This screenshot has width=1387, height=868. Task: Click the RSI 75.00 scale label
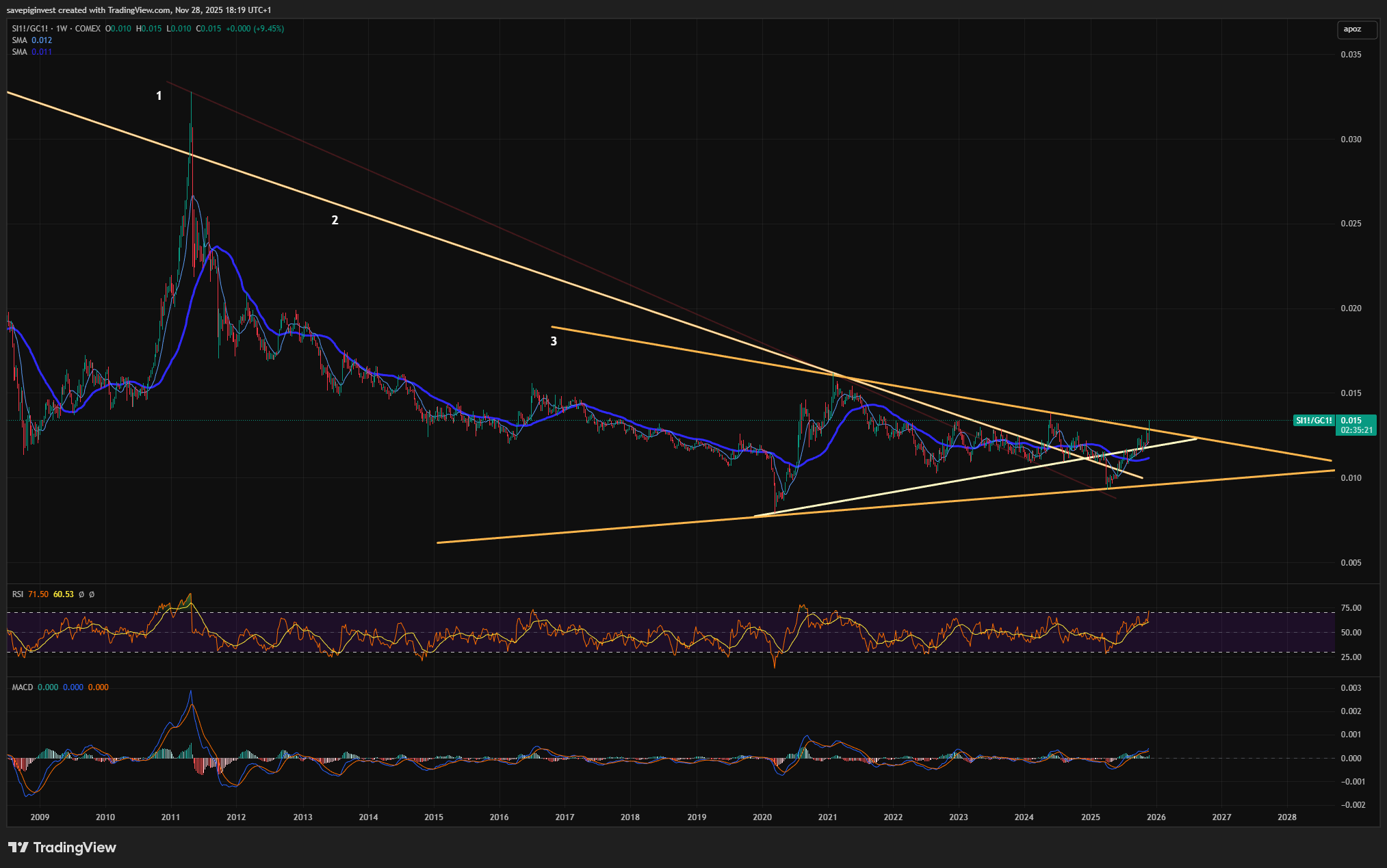[x=1351, y=608]
